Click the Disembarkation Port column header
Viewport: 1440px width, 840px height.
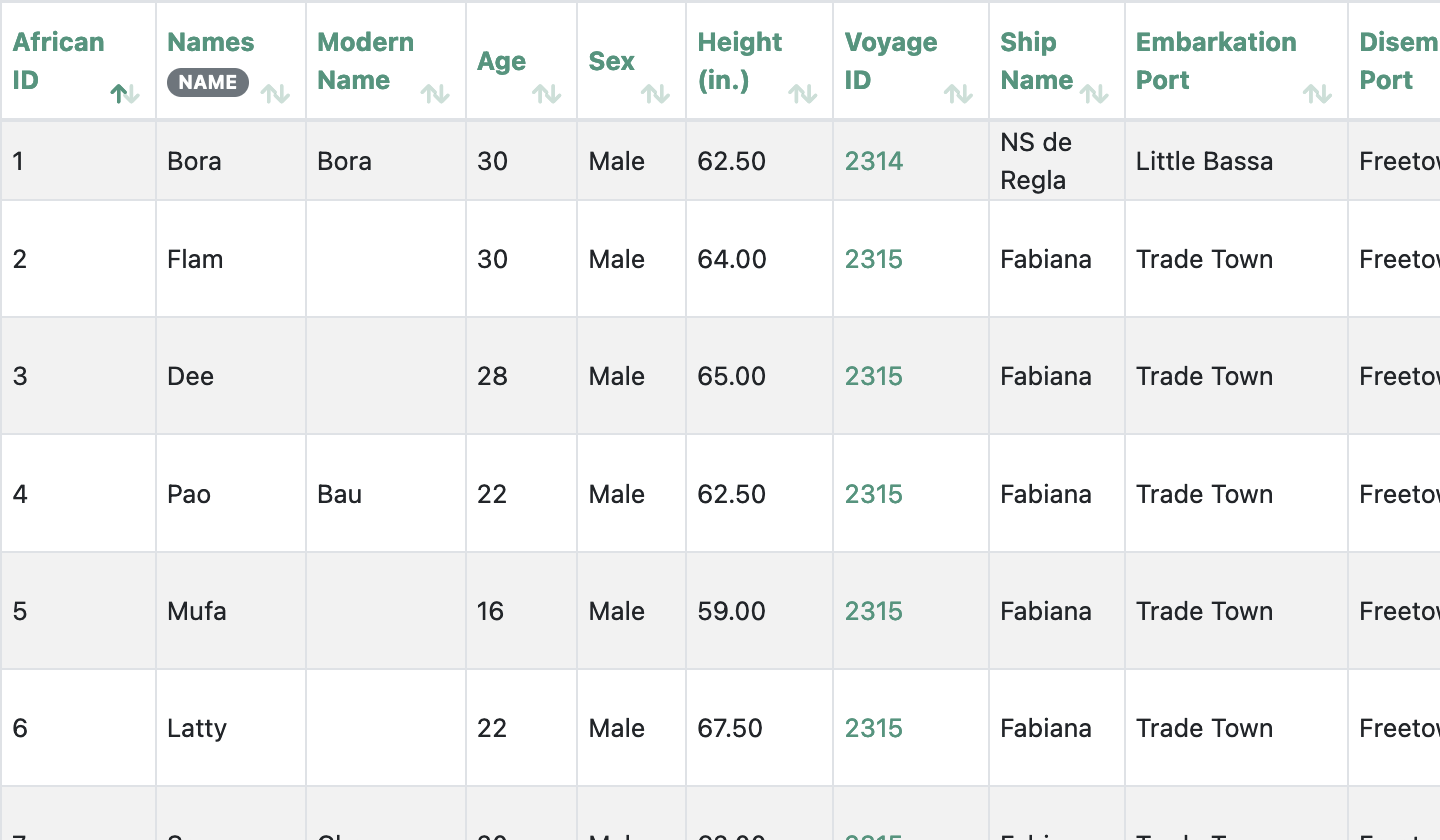click(x=1395, y=61)
